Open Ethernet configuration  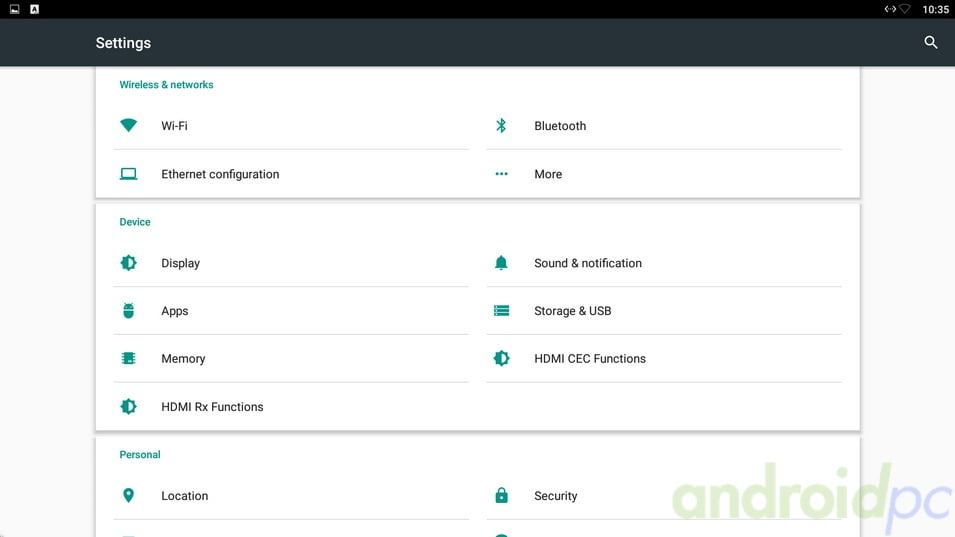coord(291,174)
